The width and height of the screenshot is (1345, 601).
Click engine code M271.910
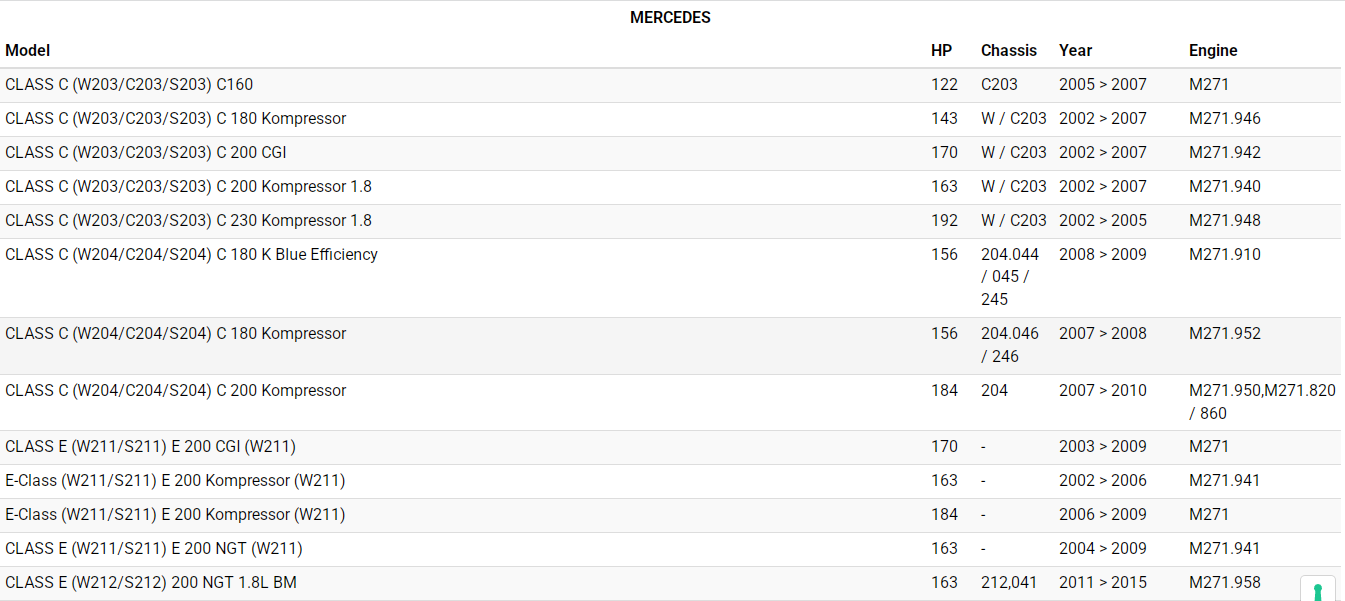tap(1224, 255)
